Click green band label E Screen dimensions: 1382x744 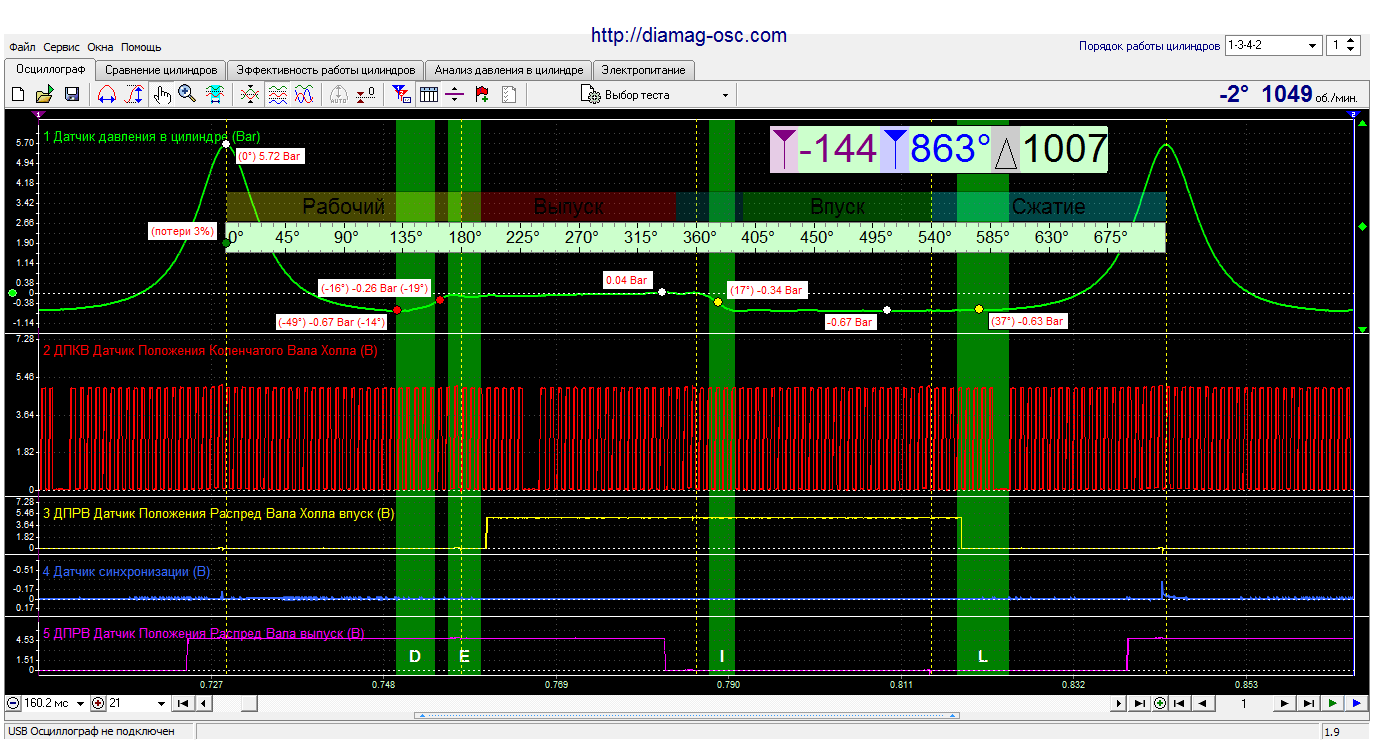click(464, 656)
